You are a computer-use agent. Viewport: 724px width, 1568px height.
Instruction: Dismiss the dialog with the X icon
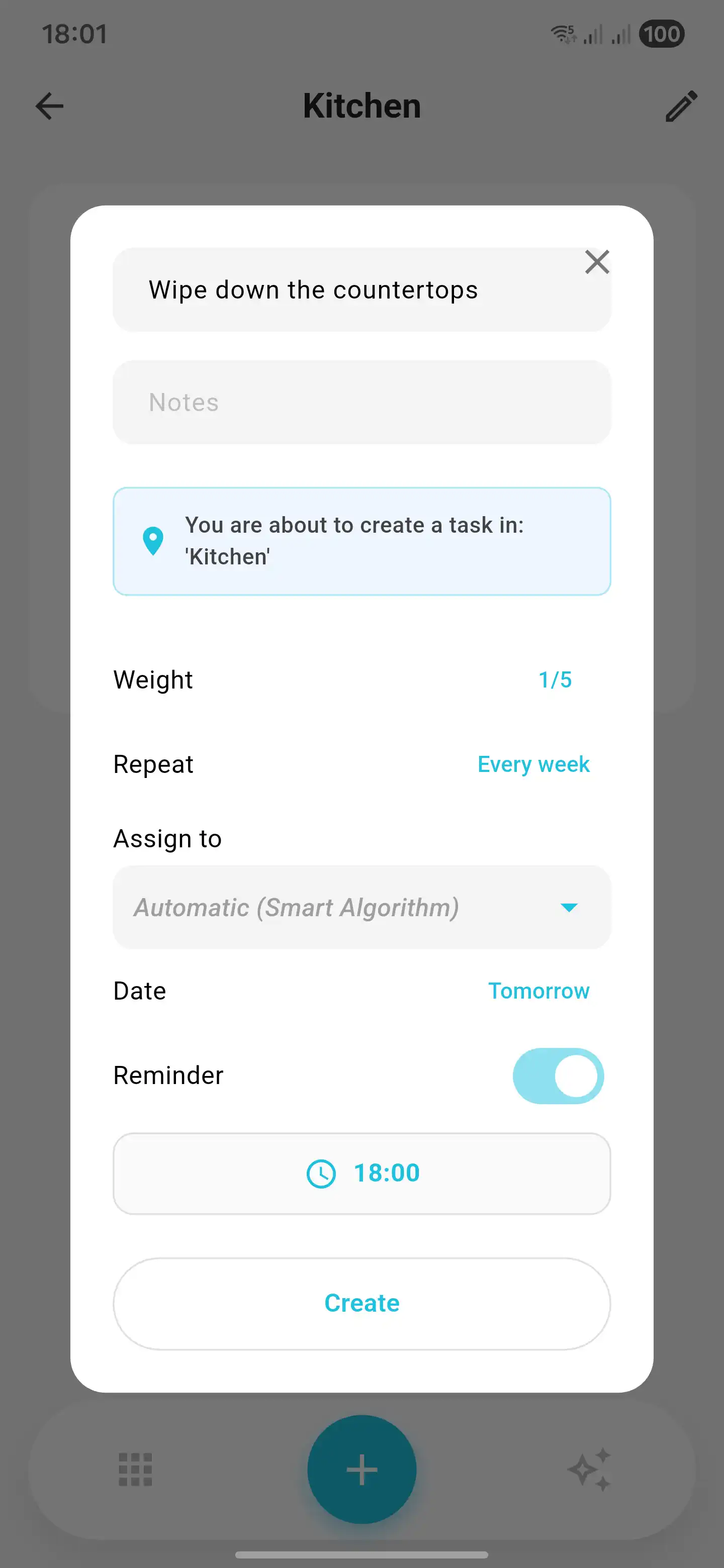click(597, 262)
